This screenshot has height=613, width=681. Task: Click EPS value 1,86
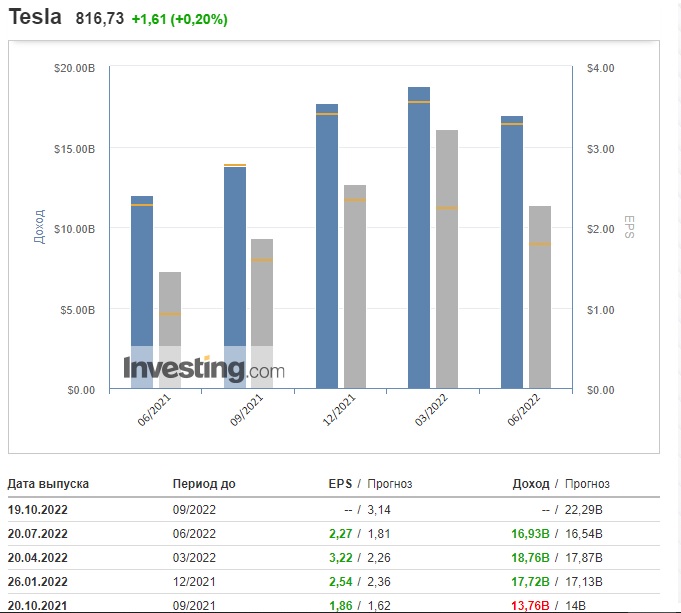pos(340,605)
